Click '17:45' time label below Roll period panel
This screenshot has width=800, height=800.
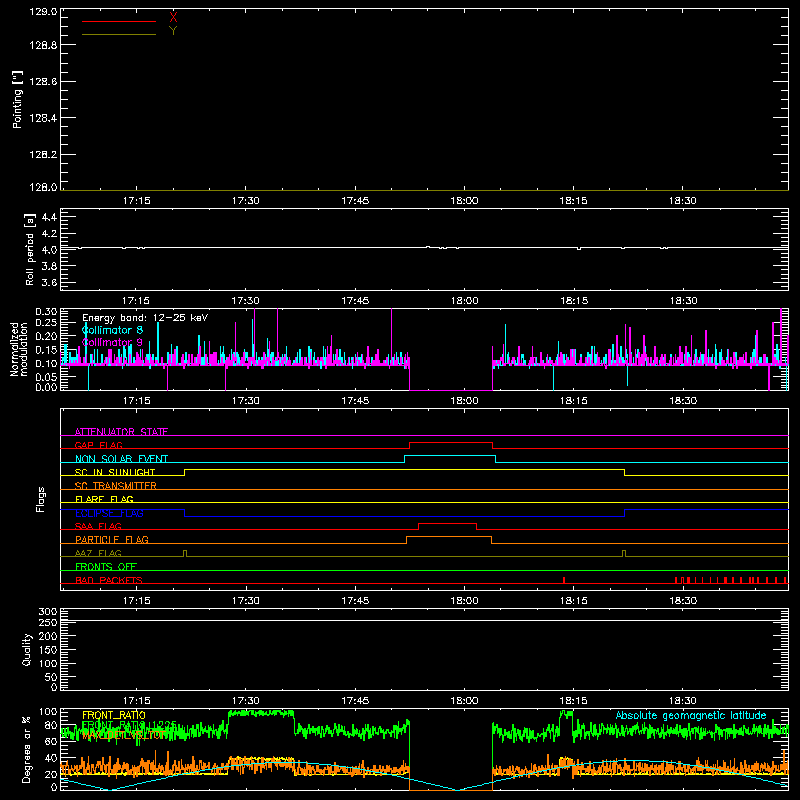(355, 301)
